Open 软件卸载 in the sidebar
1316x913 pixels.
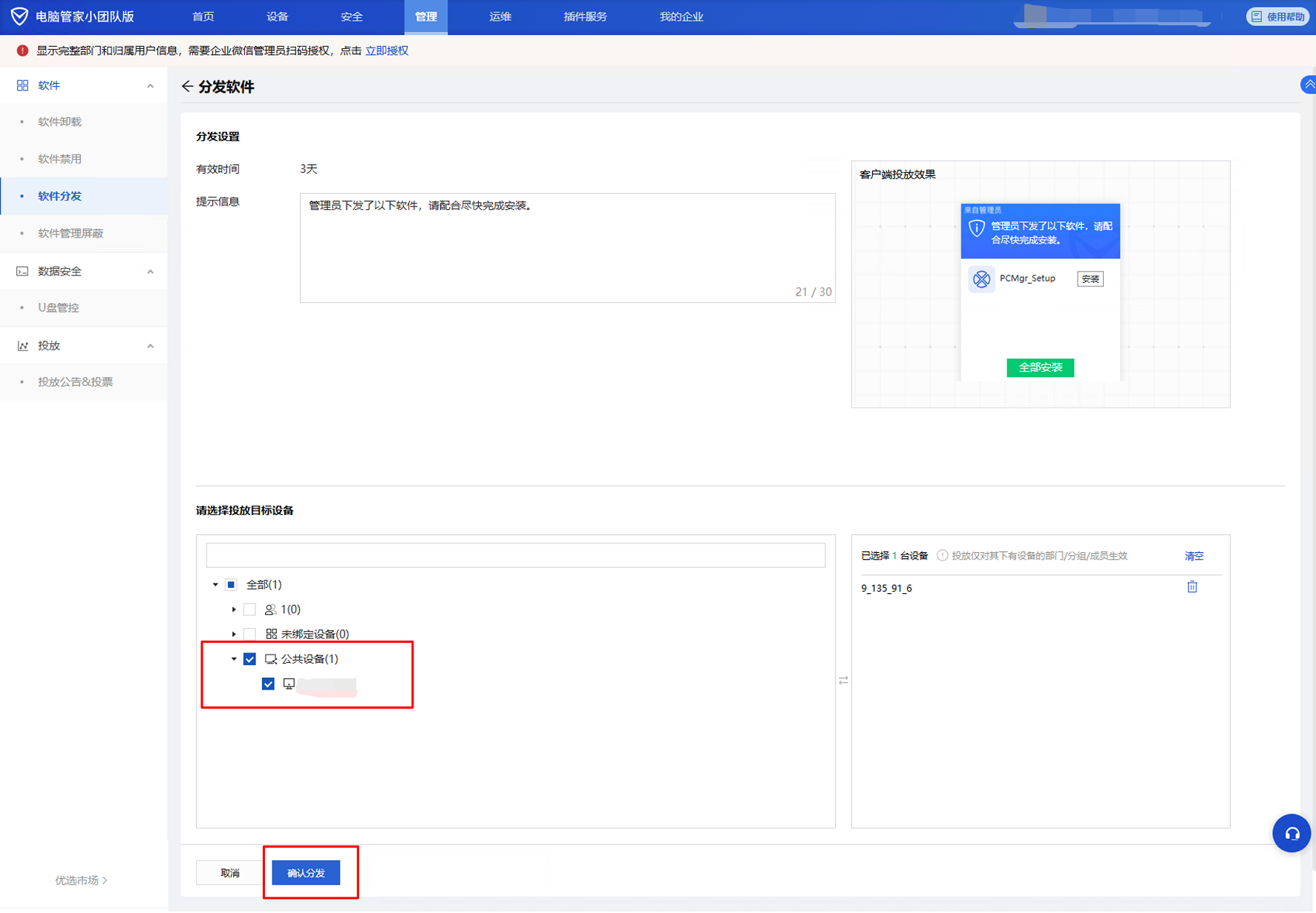click(60, 122)
